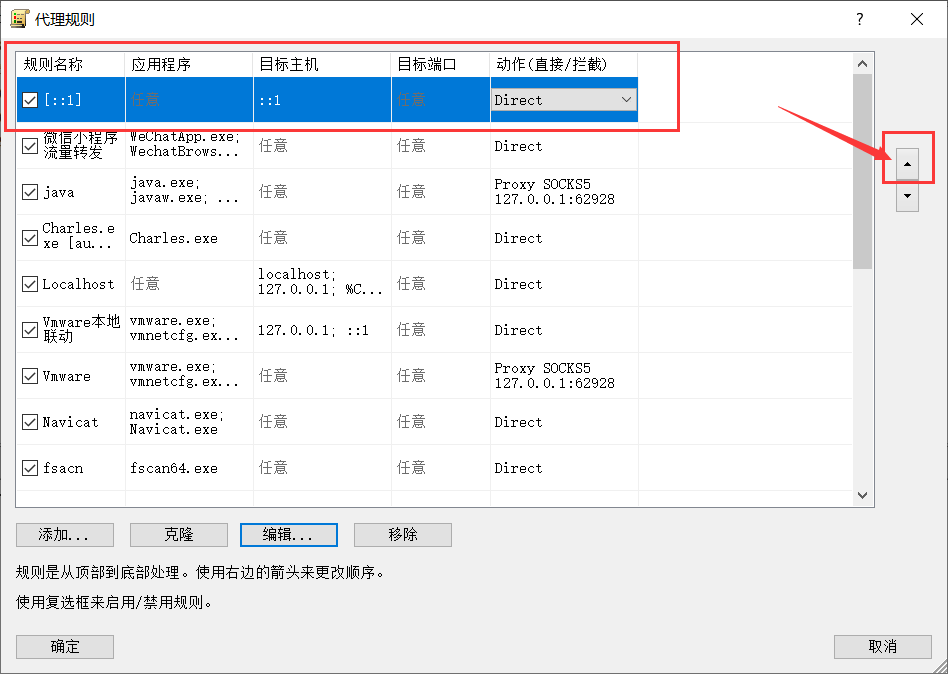Screen dimensions: 948x674
Task: Click the 添加... button
Action: point(65,535)
